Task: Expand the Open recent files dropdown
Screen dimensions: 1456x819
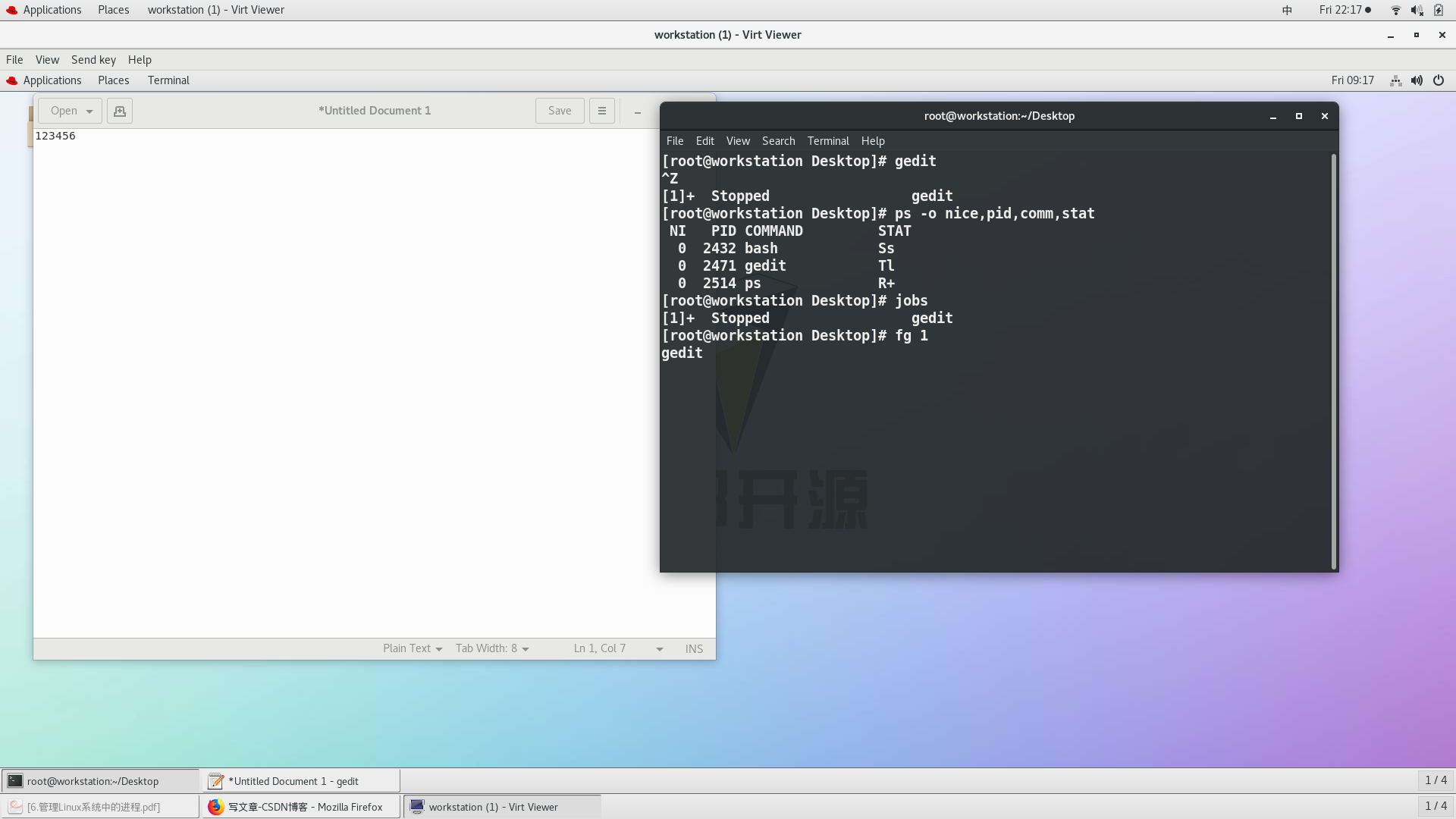Action: coord(89,111)
